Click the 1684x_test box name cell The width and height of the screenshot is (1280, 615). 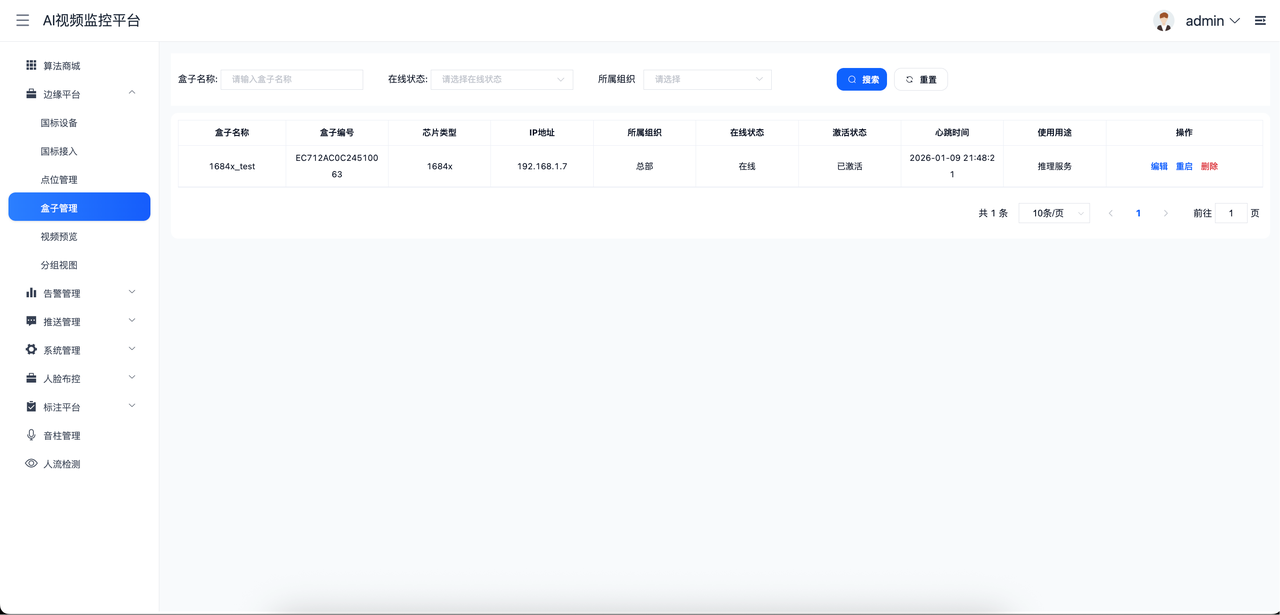232,166
